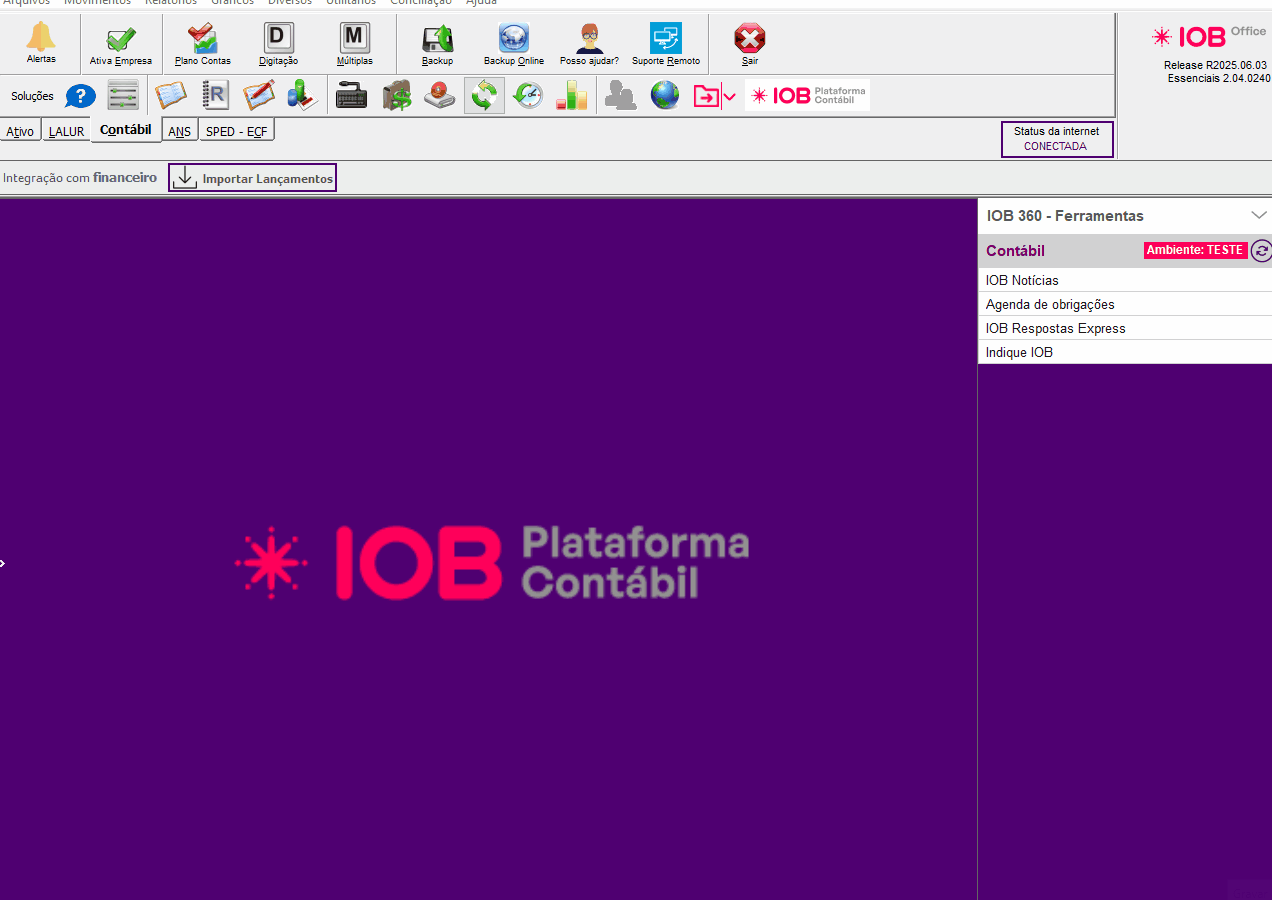
Task: Select the SPED - ECF tab
Action: click(x=236, y=132)
